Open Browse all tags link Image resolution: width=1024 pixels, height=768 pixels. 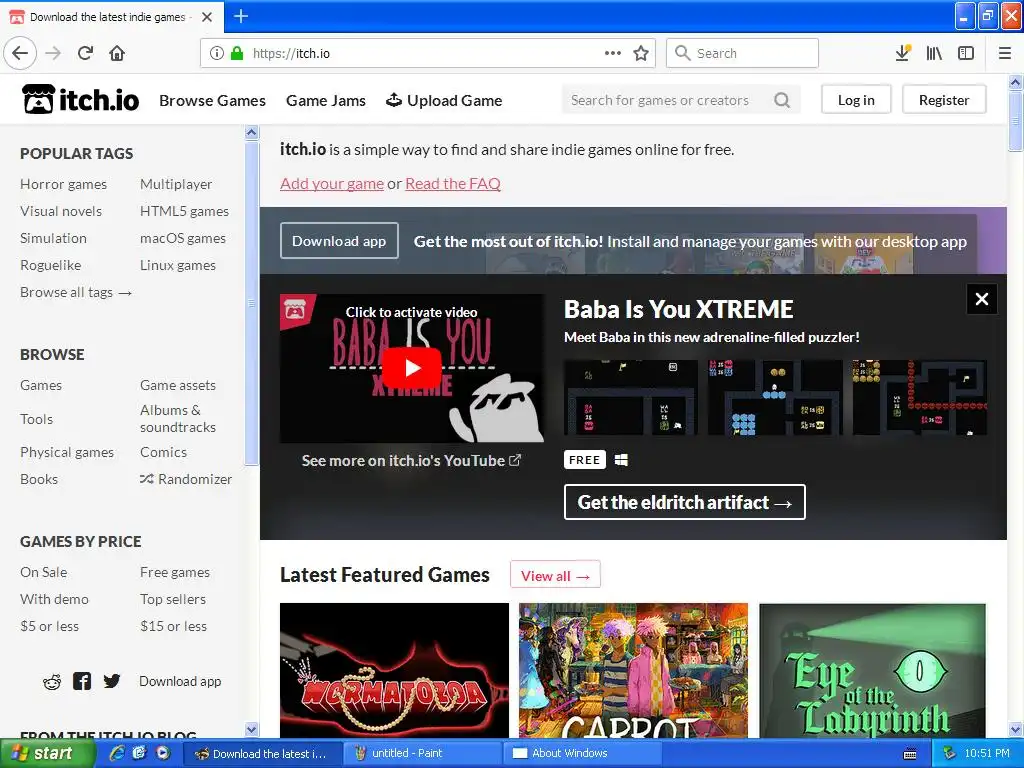[76, 292]
